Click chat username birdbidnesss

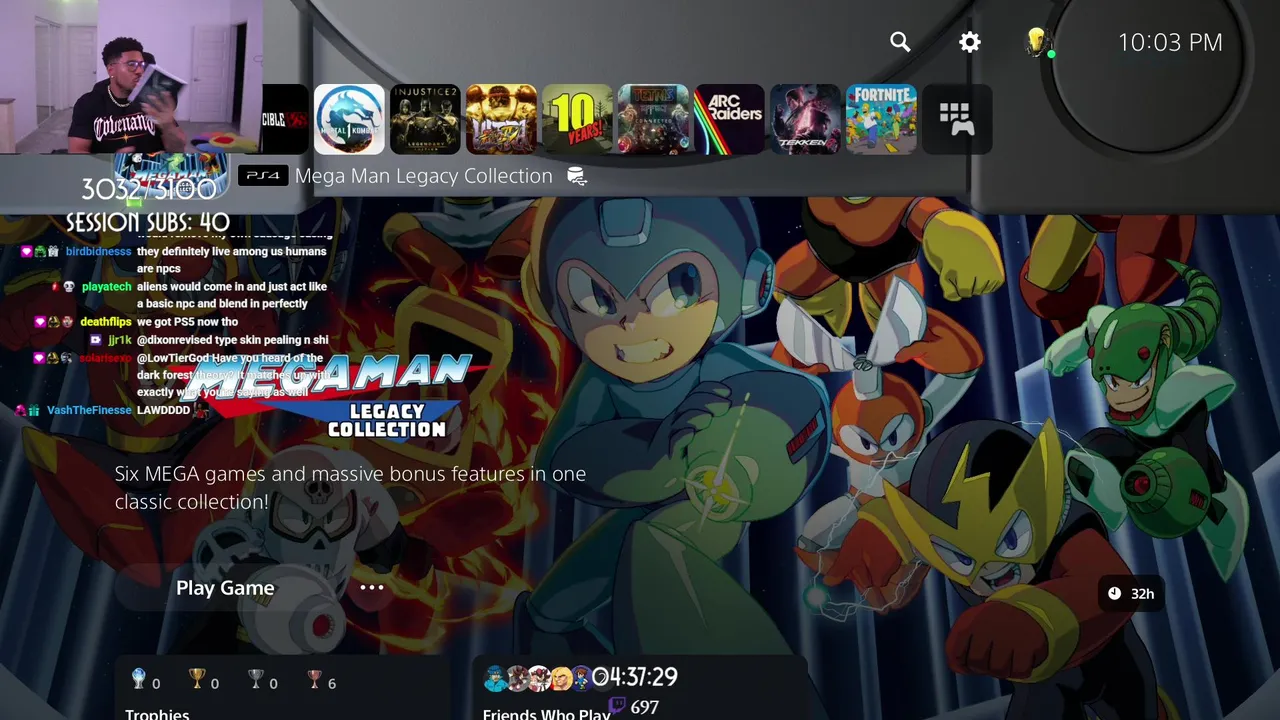pyautogui.click(x=98, y=252)
